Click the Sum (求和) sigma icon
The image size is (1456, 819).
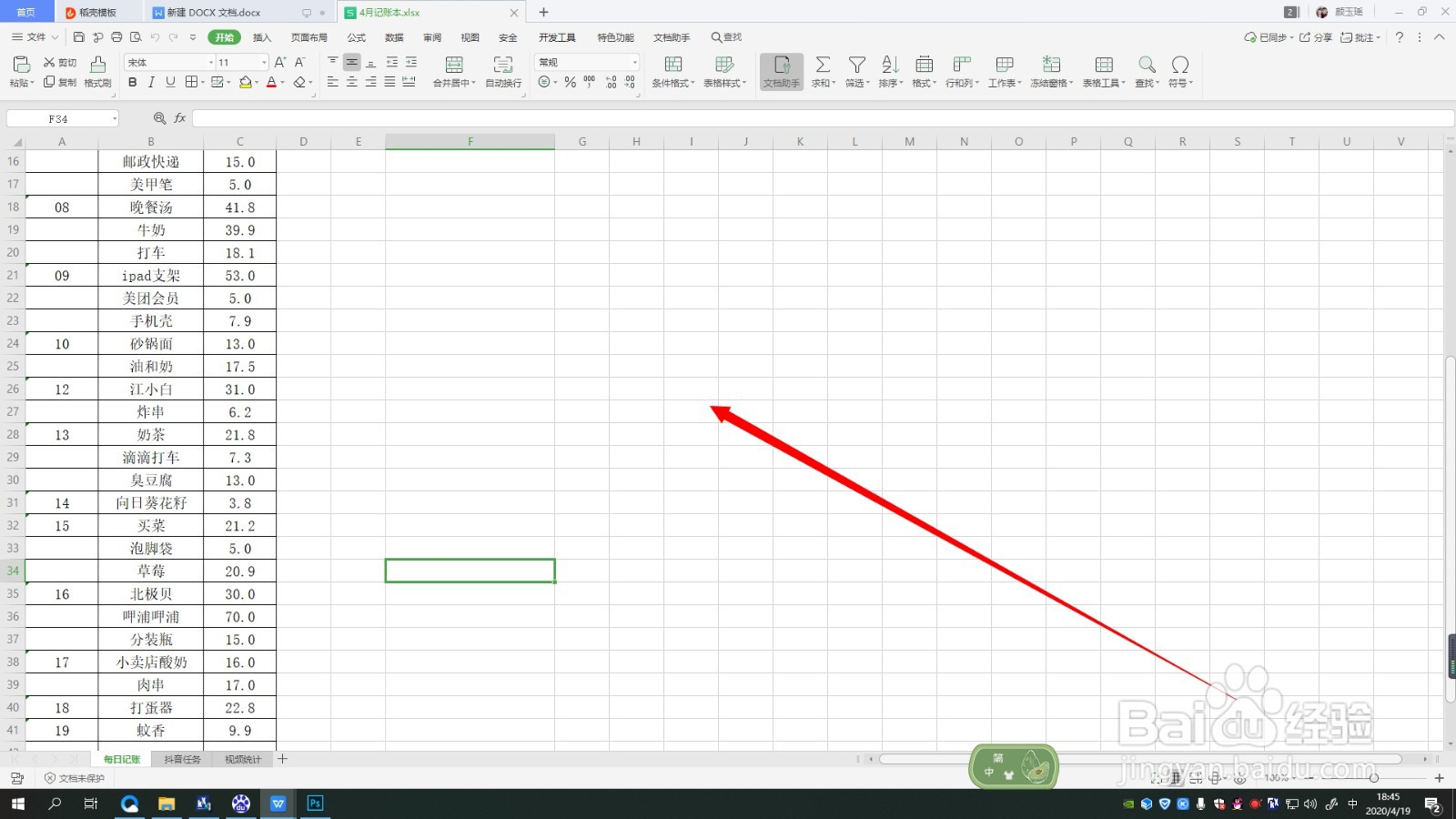[823, 65]
